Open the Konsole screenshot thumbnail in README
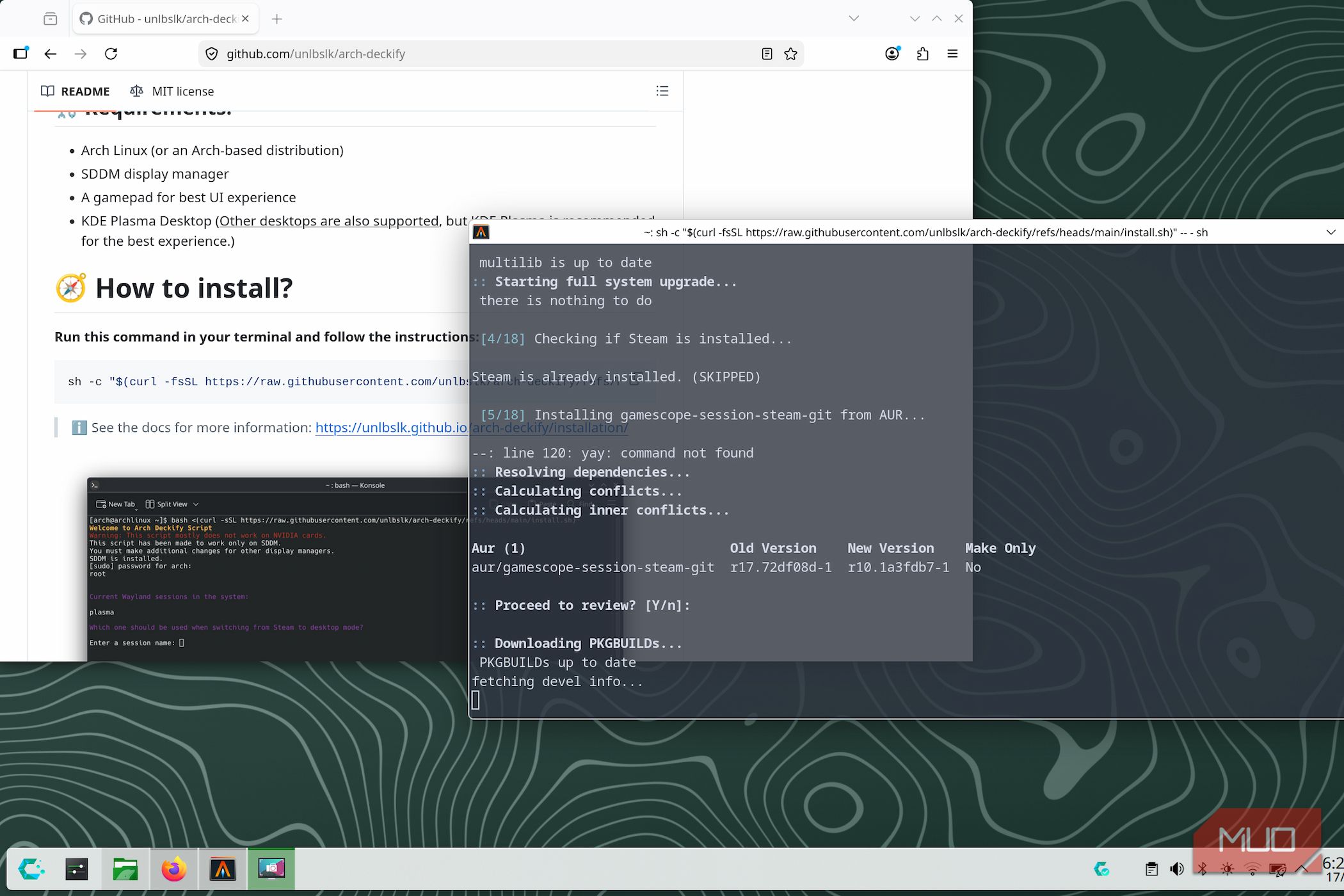1344x896 pixels. click(278, 570)
